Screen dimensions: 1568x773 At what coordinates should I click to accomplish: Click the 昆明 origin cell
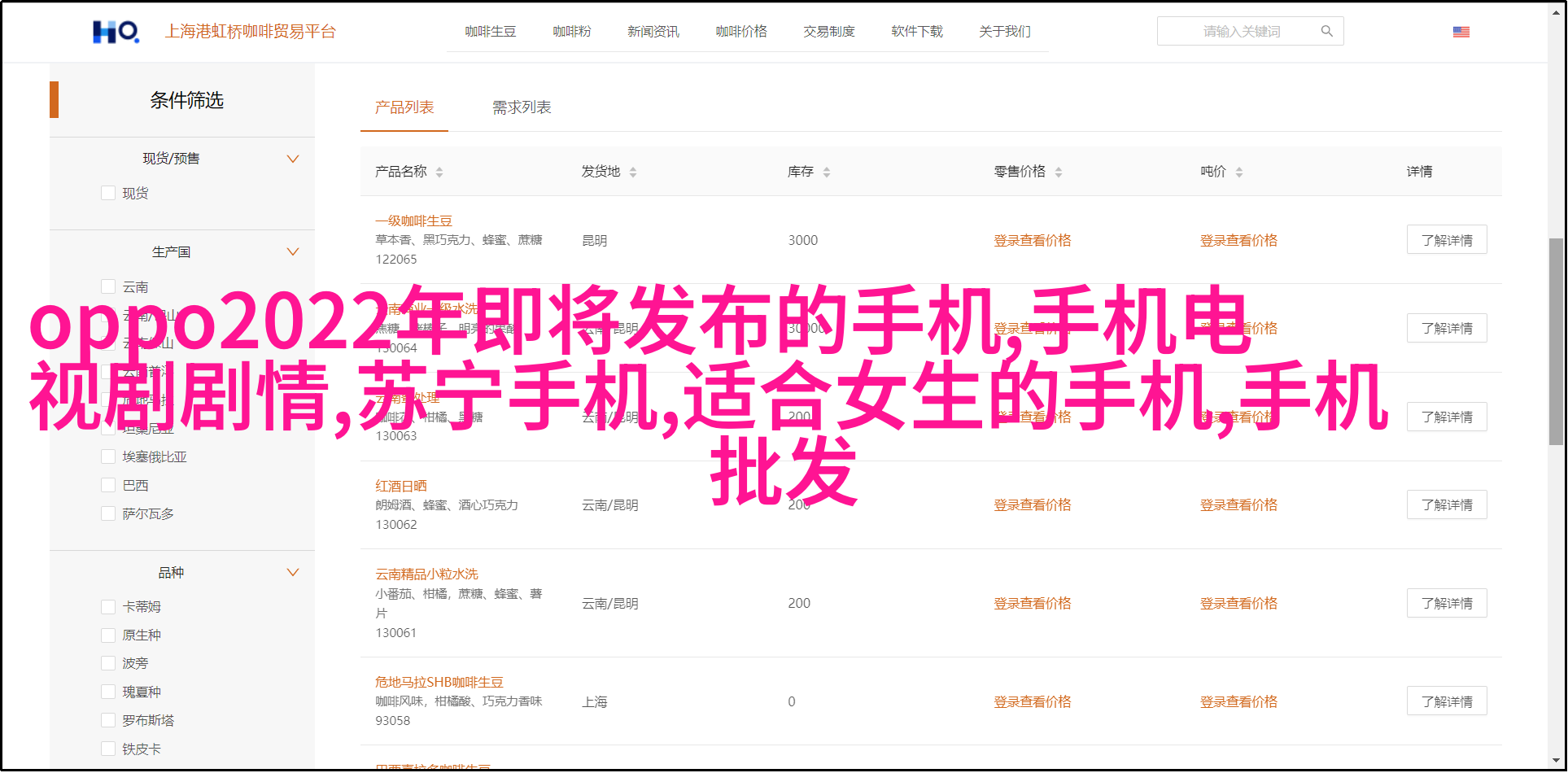click(594, 240)
